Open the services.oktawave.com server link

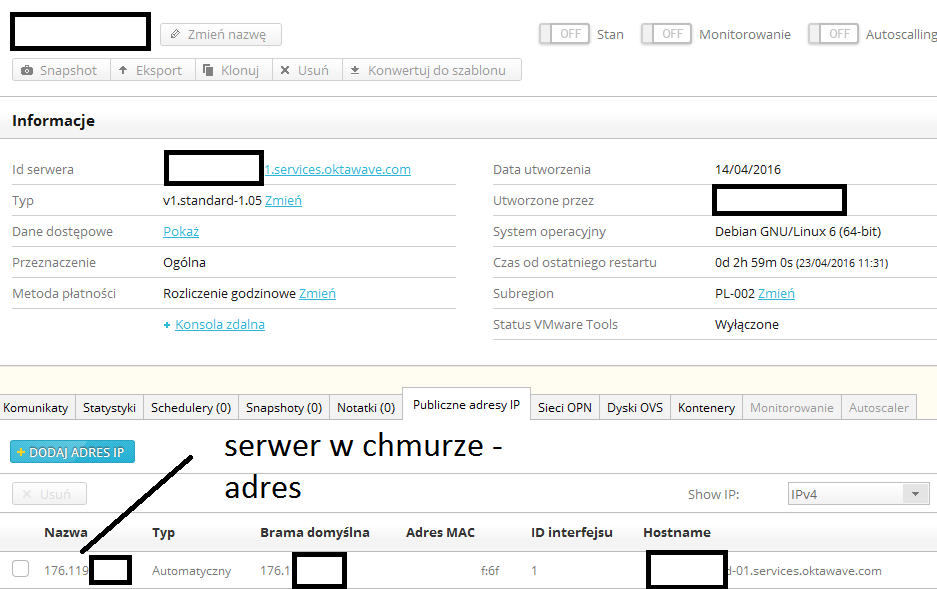338,170
